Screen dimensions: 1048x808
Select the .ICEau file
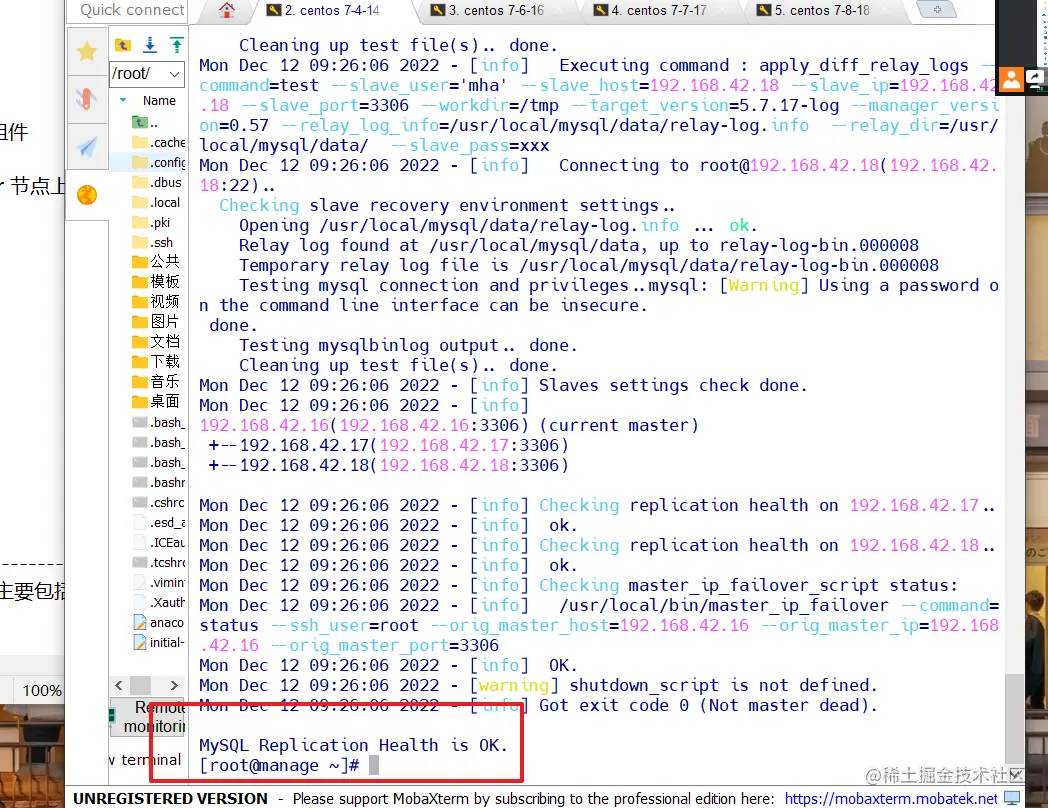(159, 543)
